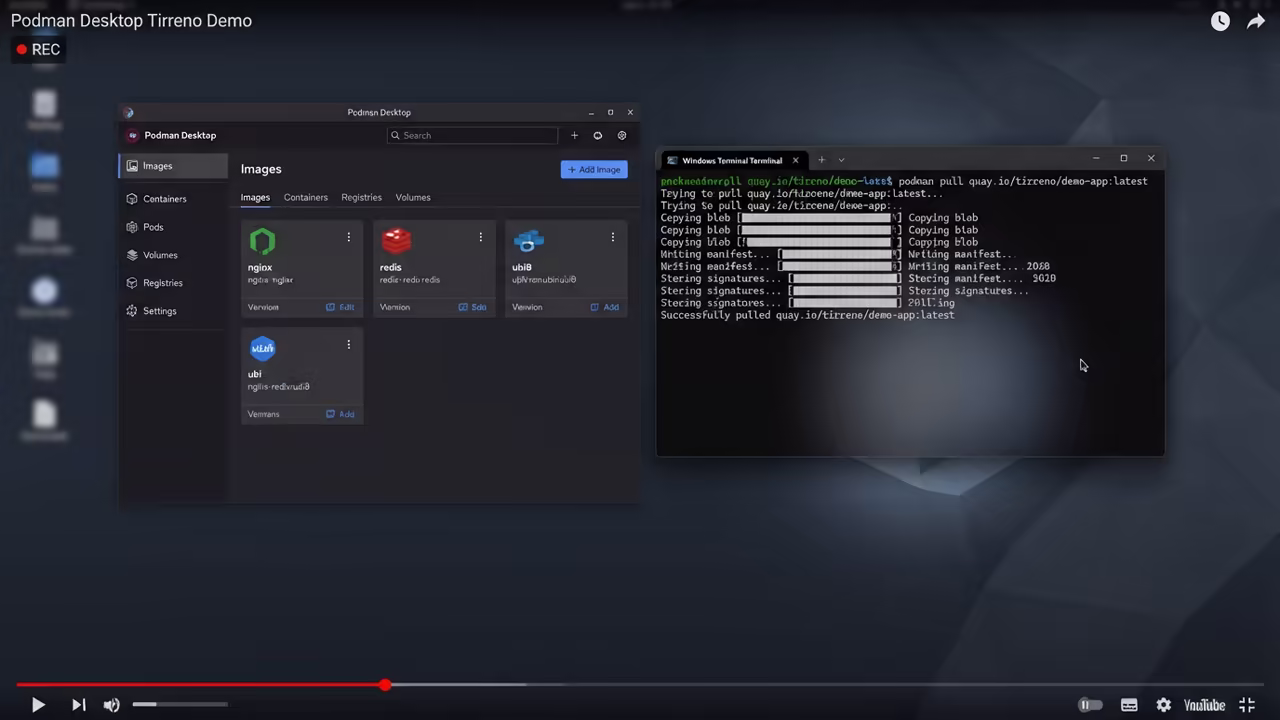Click the red redis logo
Screen dimensions: 1280x720
point(396,240)
